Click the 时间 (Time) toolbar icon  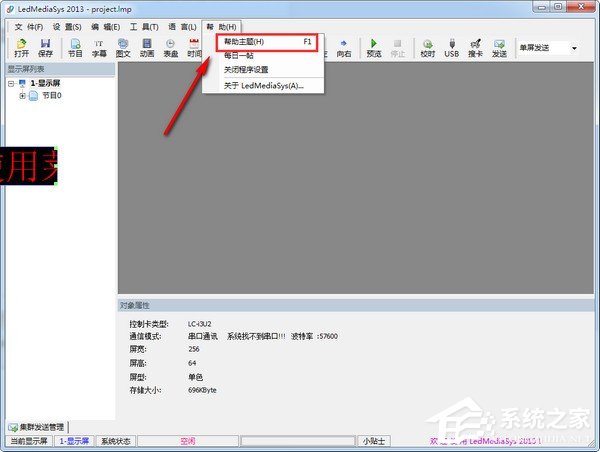point(194,48)
